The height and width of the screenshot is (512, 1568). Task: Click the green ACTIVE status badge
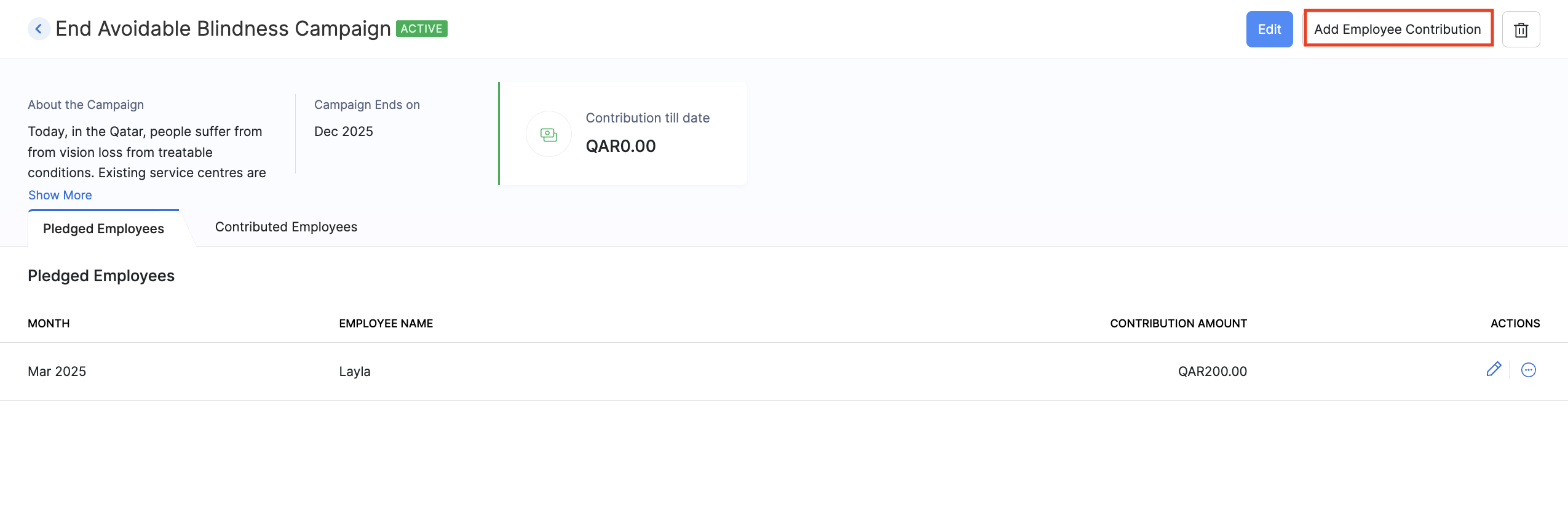pyautogui.click(x=422, y=29)
